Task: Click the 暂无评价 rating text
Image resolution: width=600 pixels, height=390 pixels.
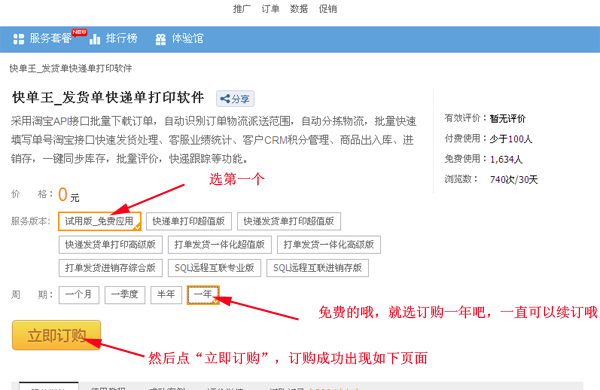Action: click(507, 119)
